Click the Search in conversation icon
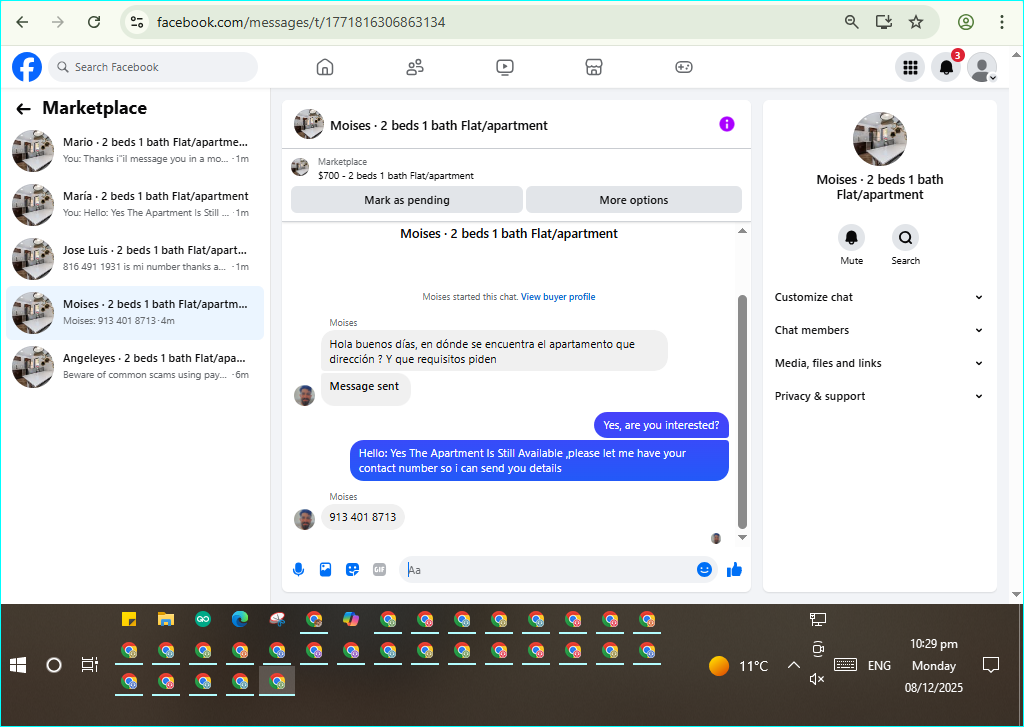1024x727 pixels. point(905,238)
